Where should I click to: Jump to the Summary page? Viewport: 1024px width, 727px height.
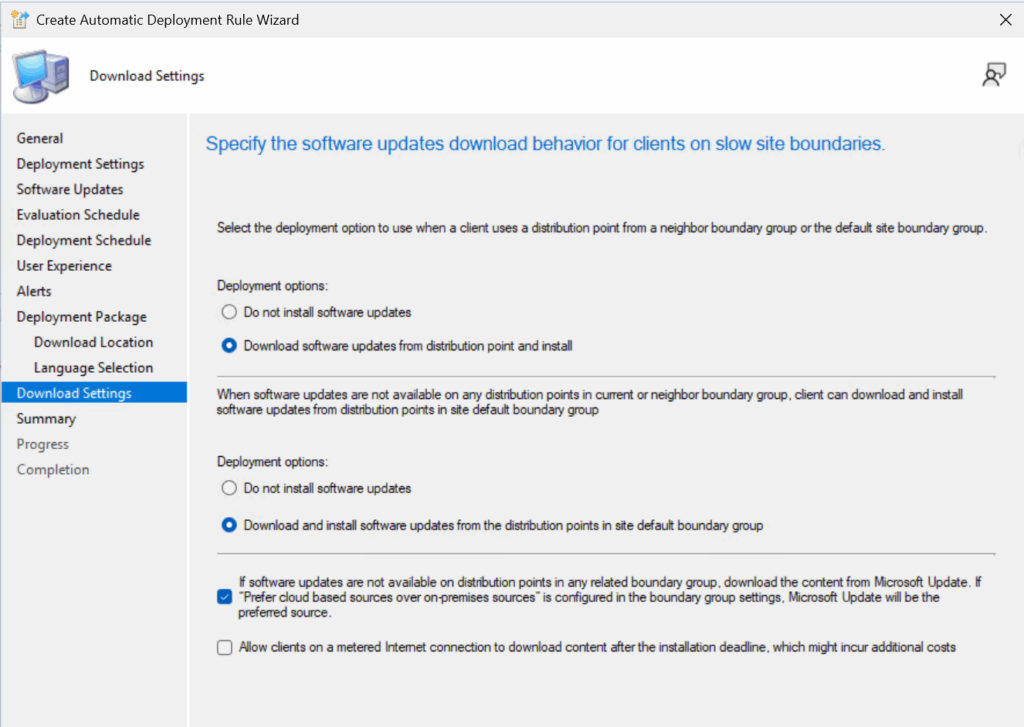click(x=46, y=419)
